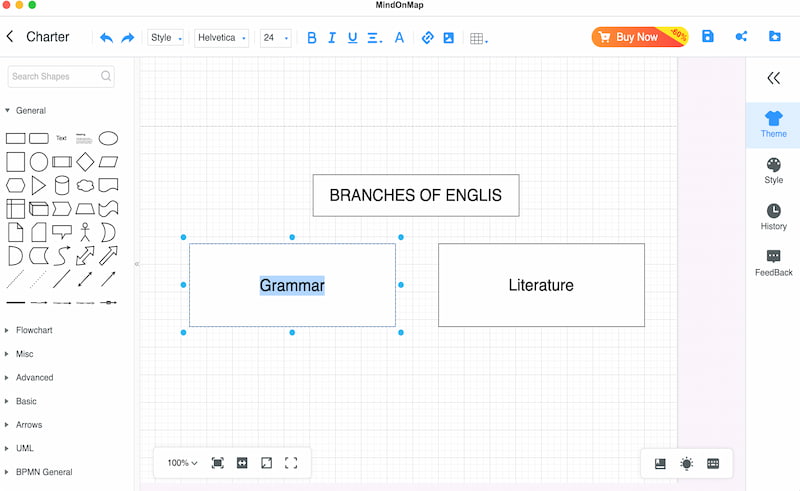Select the actor stick figure shape

click(x=85, y=232)
